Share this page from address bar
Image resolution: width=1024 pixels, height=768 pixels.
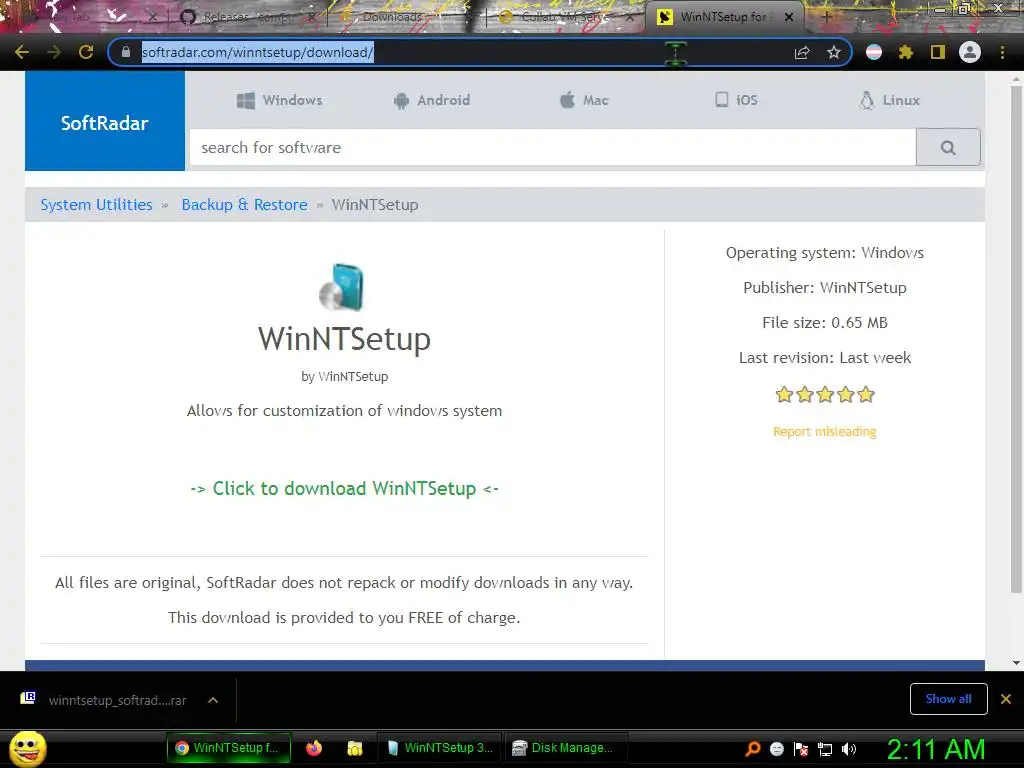pyautogui.click(x=802, y=52)
